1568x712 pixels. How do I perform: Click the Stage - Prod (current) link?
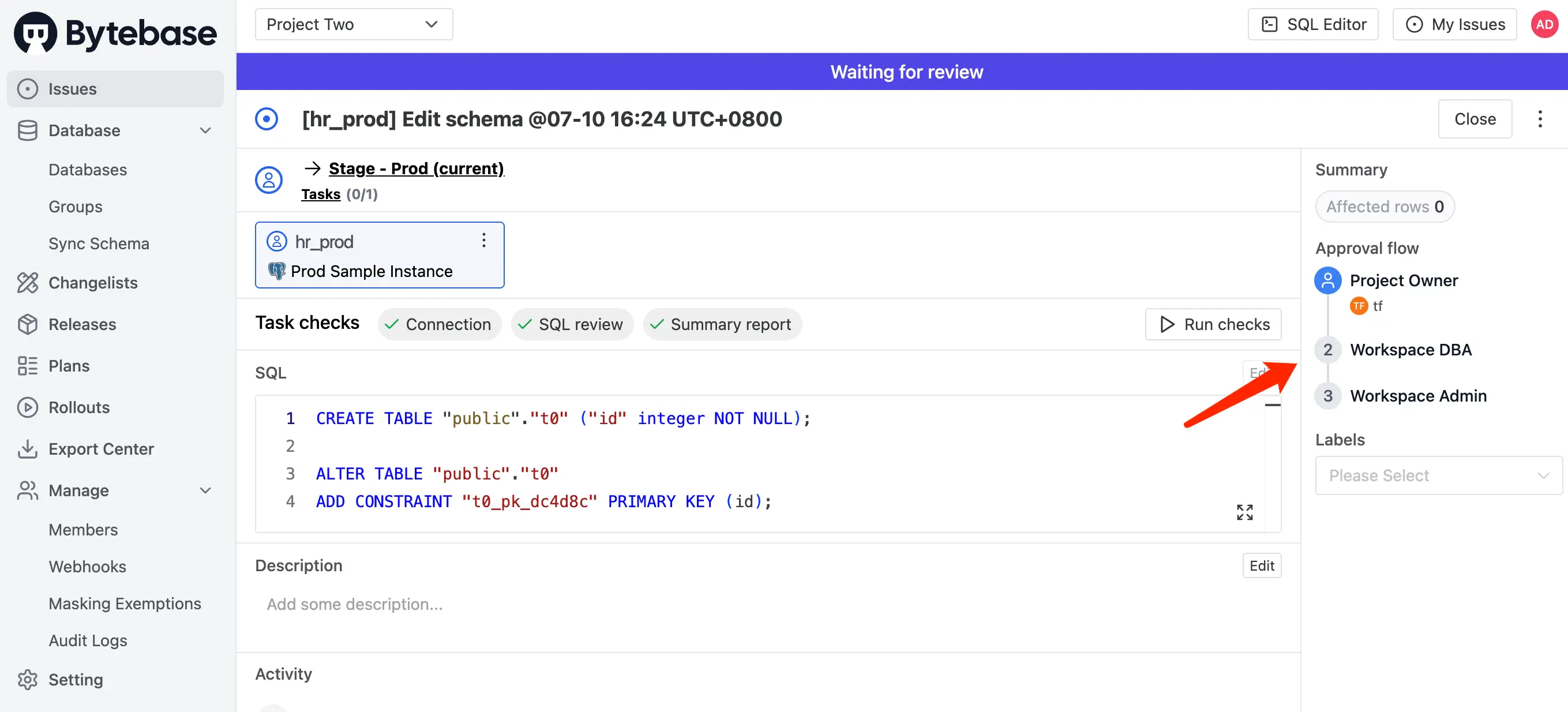pos(416,168)
